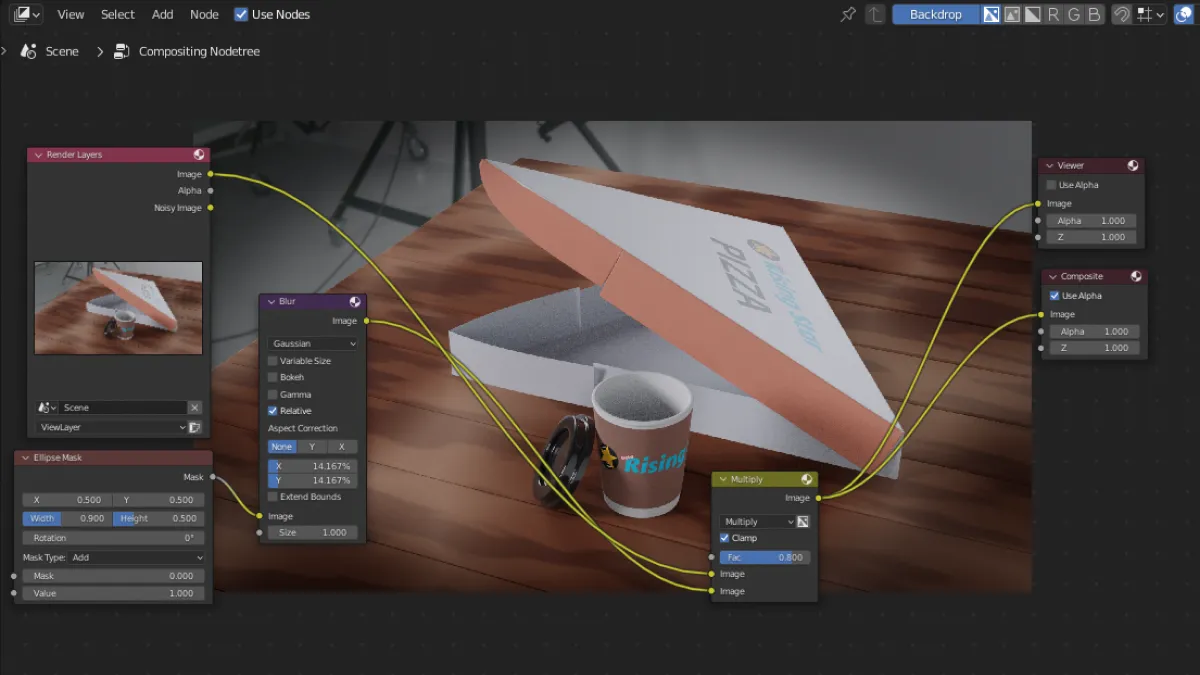Image resolution: width=1200 pixels, height=675 pixels.
Task: Open the Select menu
Action: pyautogui.click(x=117, y=14)
